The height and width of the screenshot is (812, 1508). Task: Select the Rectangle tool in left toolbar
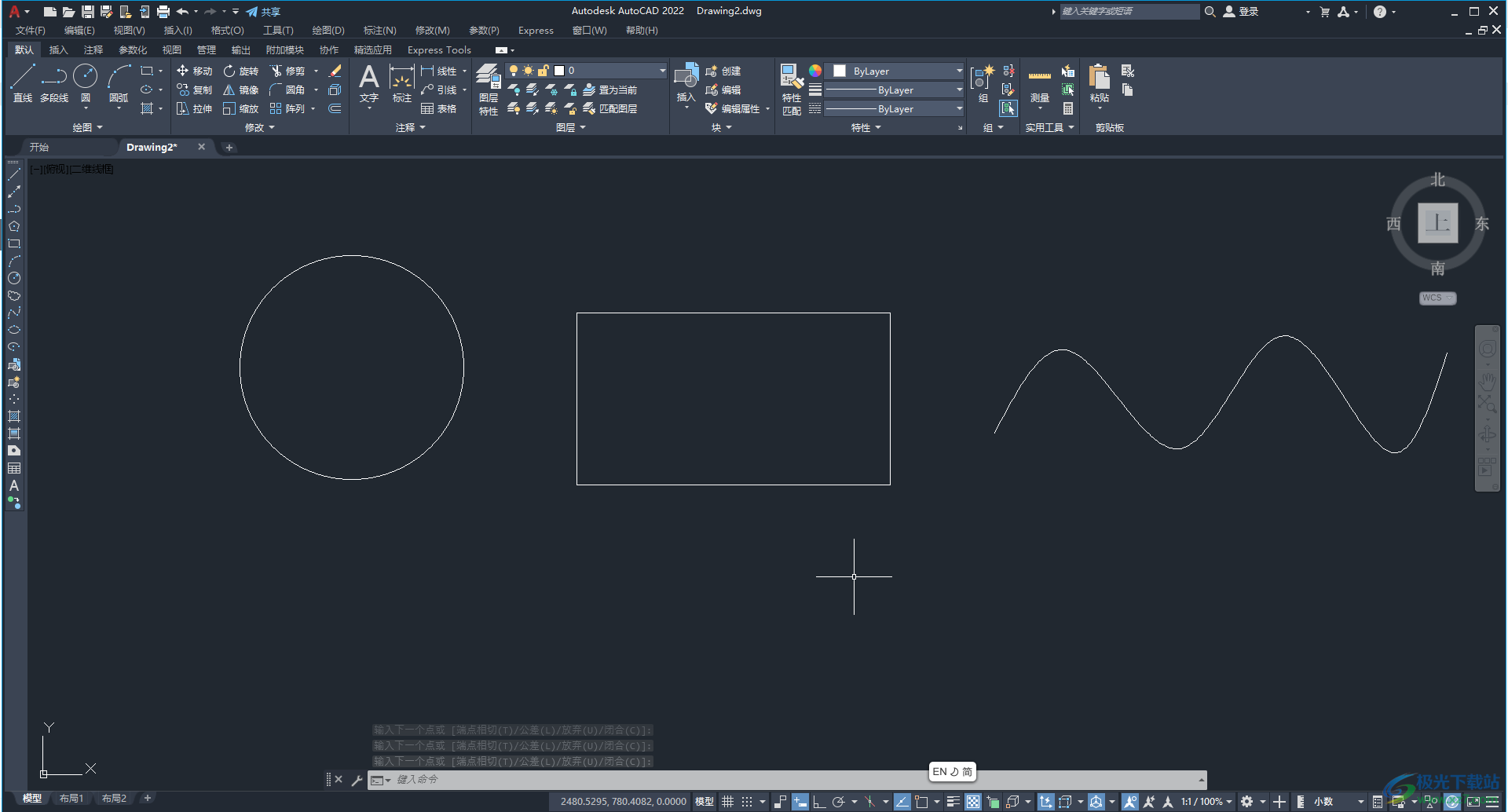click(x=14, y=243)
